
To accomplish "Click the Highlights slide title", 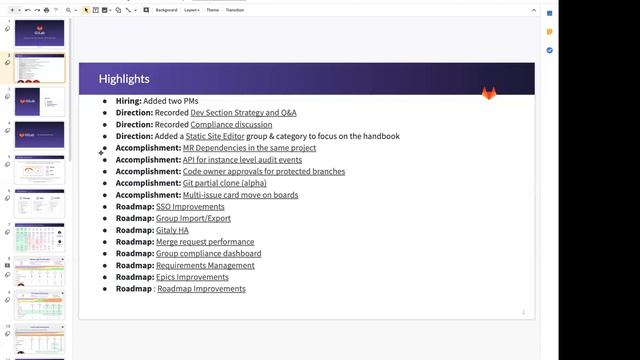I will tap(124, 79).
